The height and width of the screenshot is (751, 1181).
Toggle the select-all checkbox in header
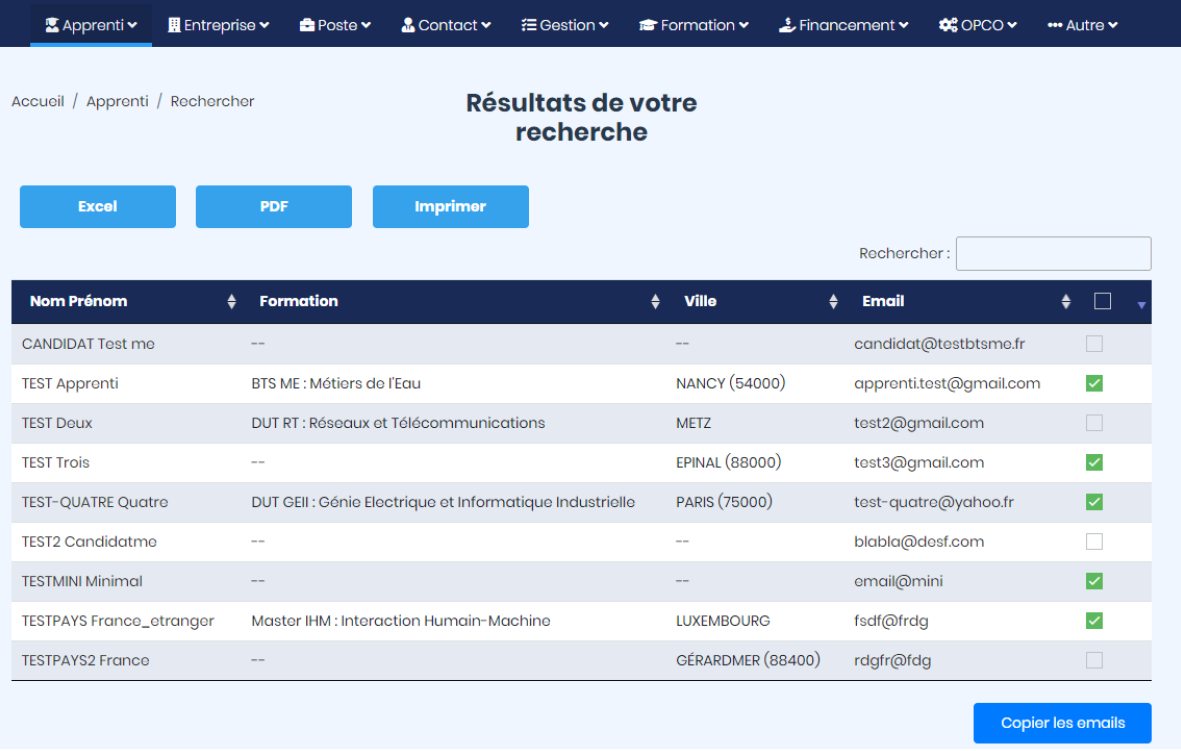click(x=1103, y=301)
